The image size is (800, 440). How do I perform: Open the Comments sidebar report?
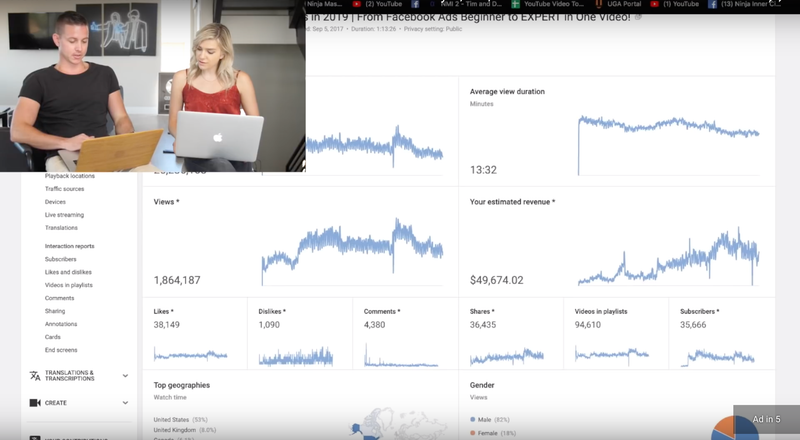[x=59, y=298]
